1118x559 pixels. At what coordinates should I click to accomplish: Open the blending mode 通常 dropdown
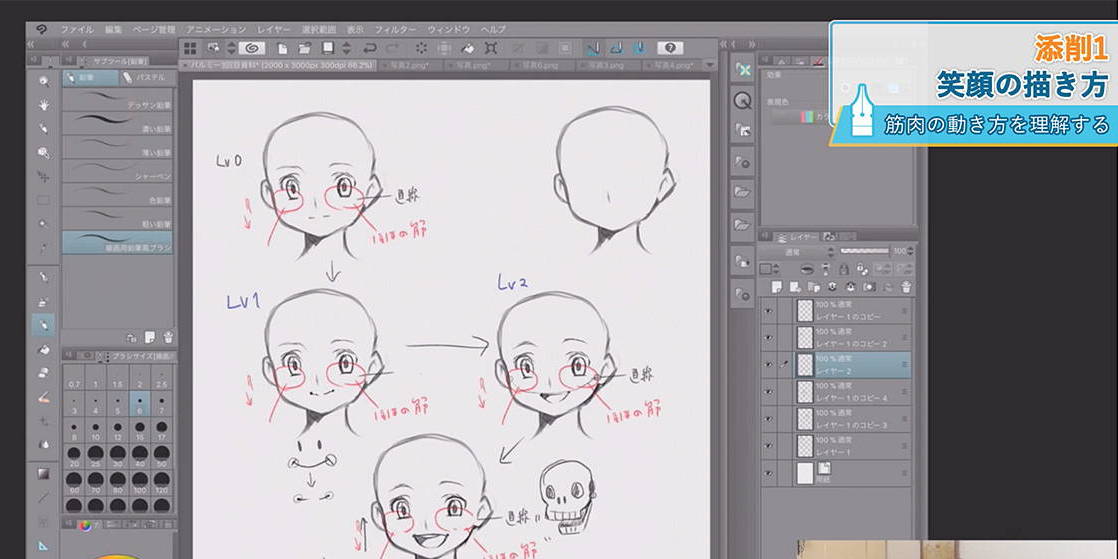[x=797, y=252]
